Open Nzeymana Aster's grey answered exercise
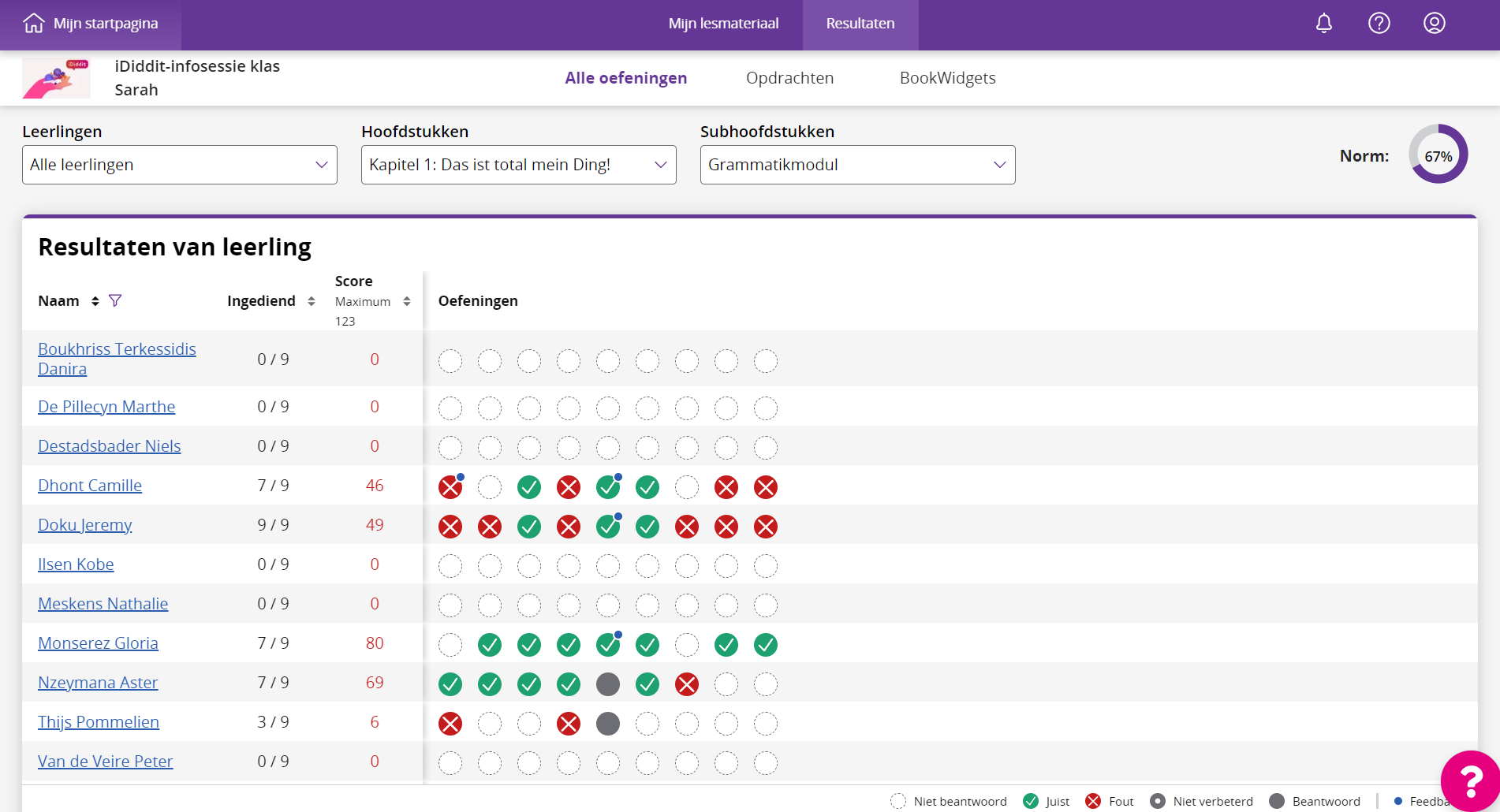Screen dimensions: 1500x812 coord(608,684)
